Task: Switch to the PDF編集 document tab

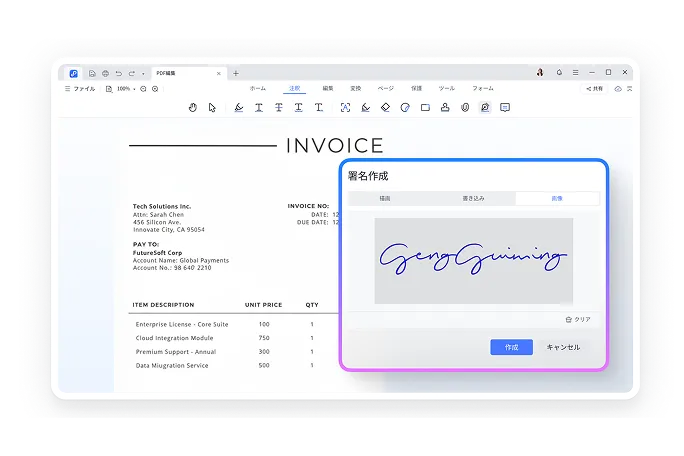Action: 188,73
